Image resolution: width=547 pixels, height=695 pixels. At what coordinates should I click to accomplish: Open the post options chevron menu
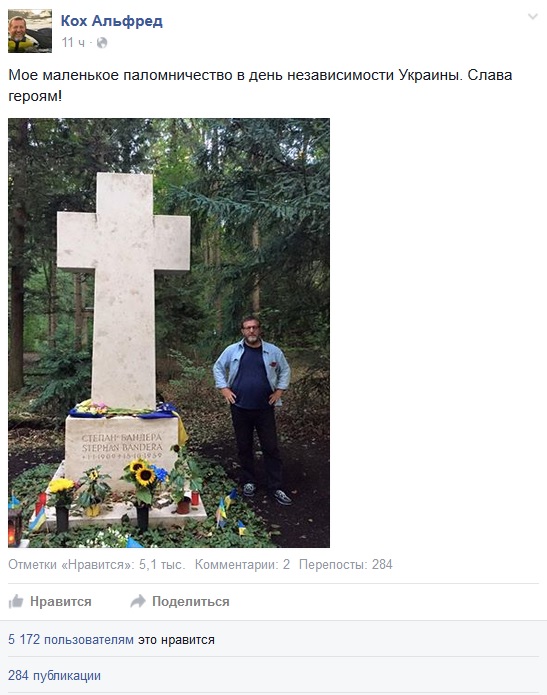pyautogui.click(x=533, y=17)
